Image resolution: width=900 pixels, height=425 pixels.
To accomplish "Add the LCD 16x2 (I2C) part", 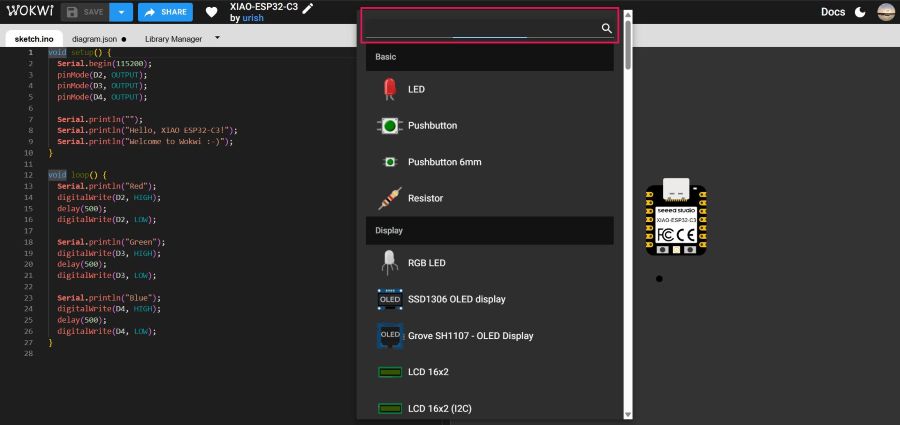I will [490, 409].
